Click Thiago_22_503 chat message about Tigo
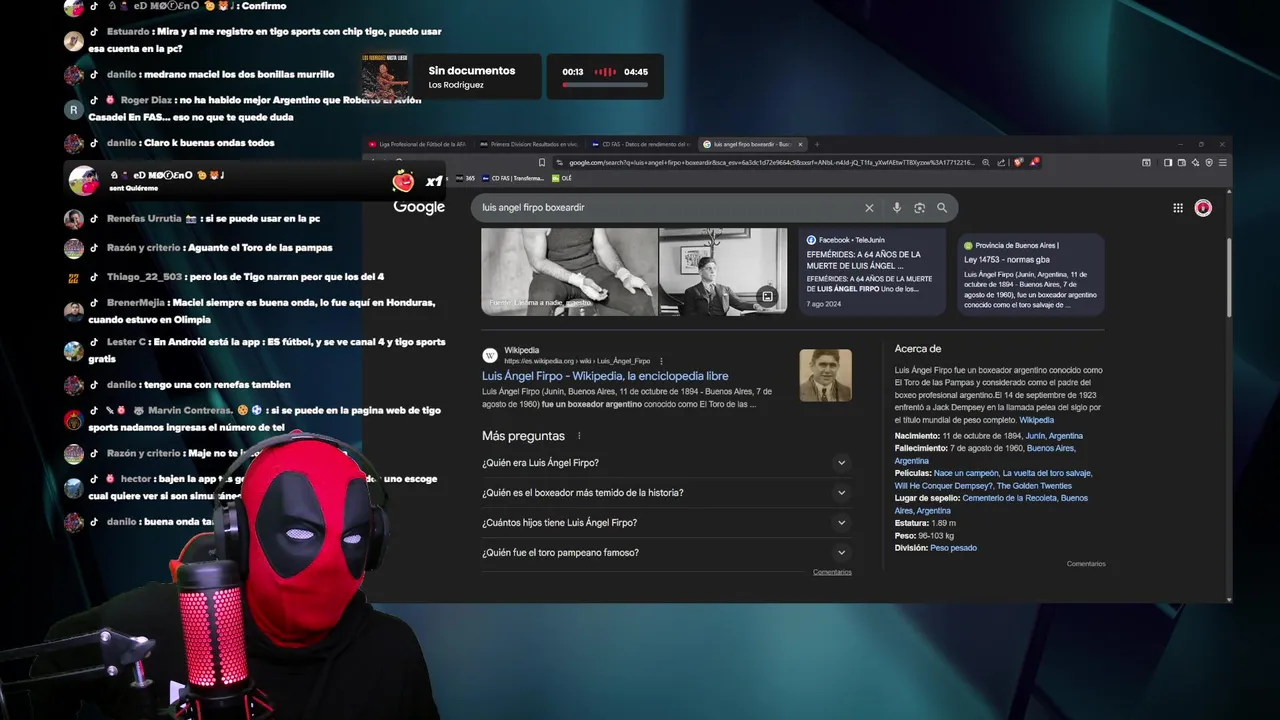1280x720 pixels. tap(245, 277)
